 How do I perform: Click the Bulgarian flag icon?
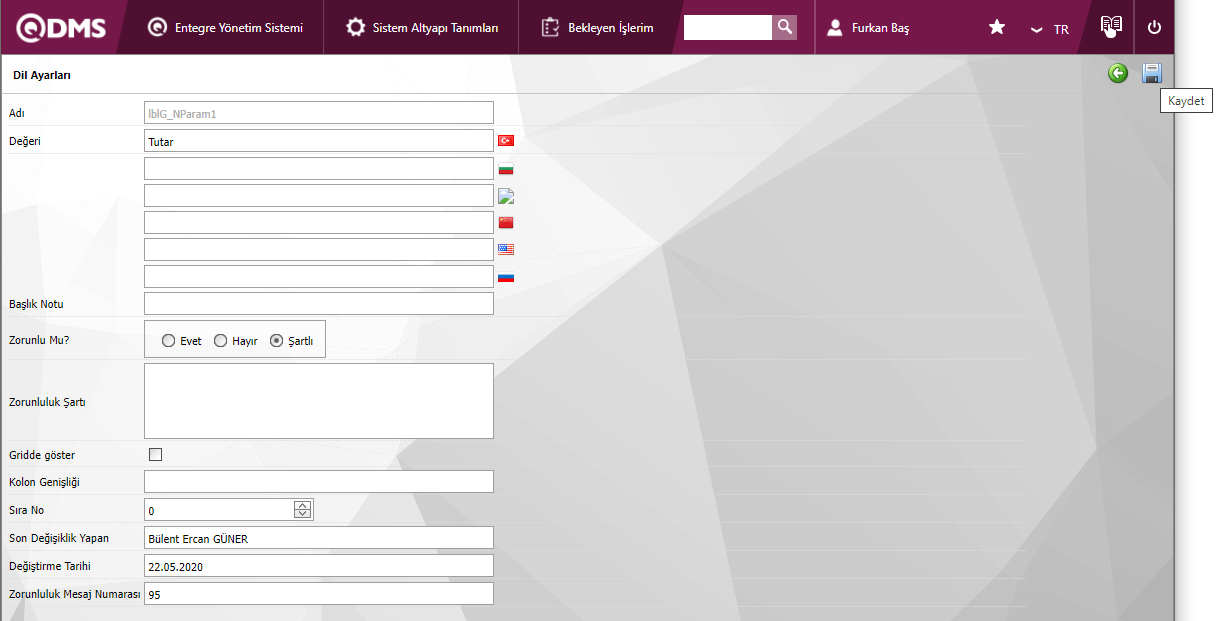tap(506, 169)
